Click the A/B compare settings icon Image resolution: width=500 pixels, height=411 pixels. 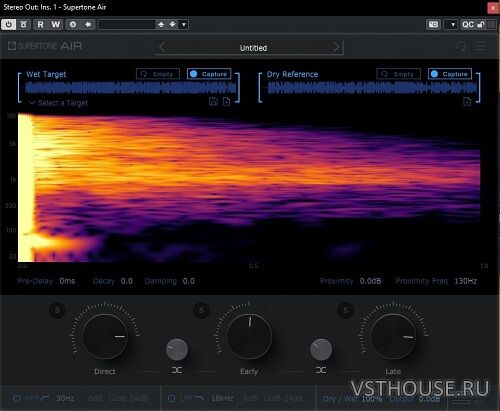pos(73,24)
